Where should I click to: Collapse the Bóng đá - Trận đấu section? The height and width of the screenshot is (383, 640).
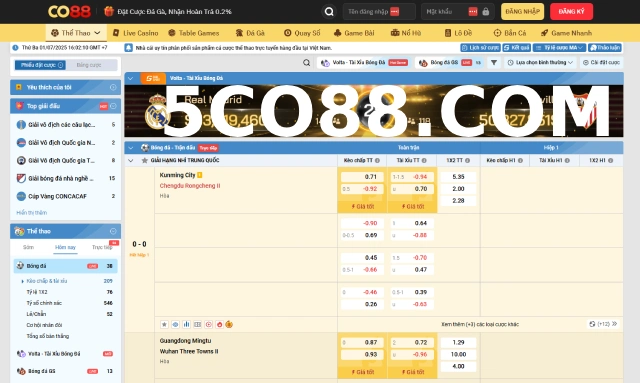131,148
